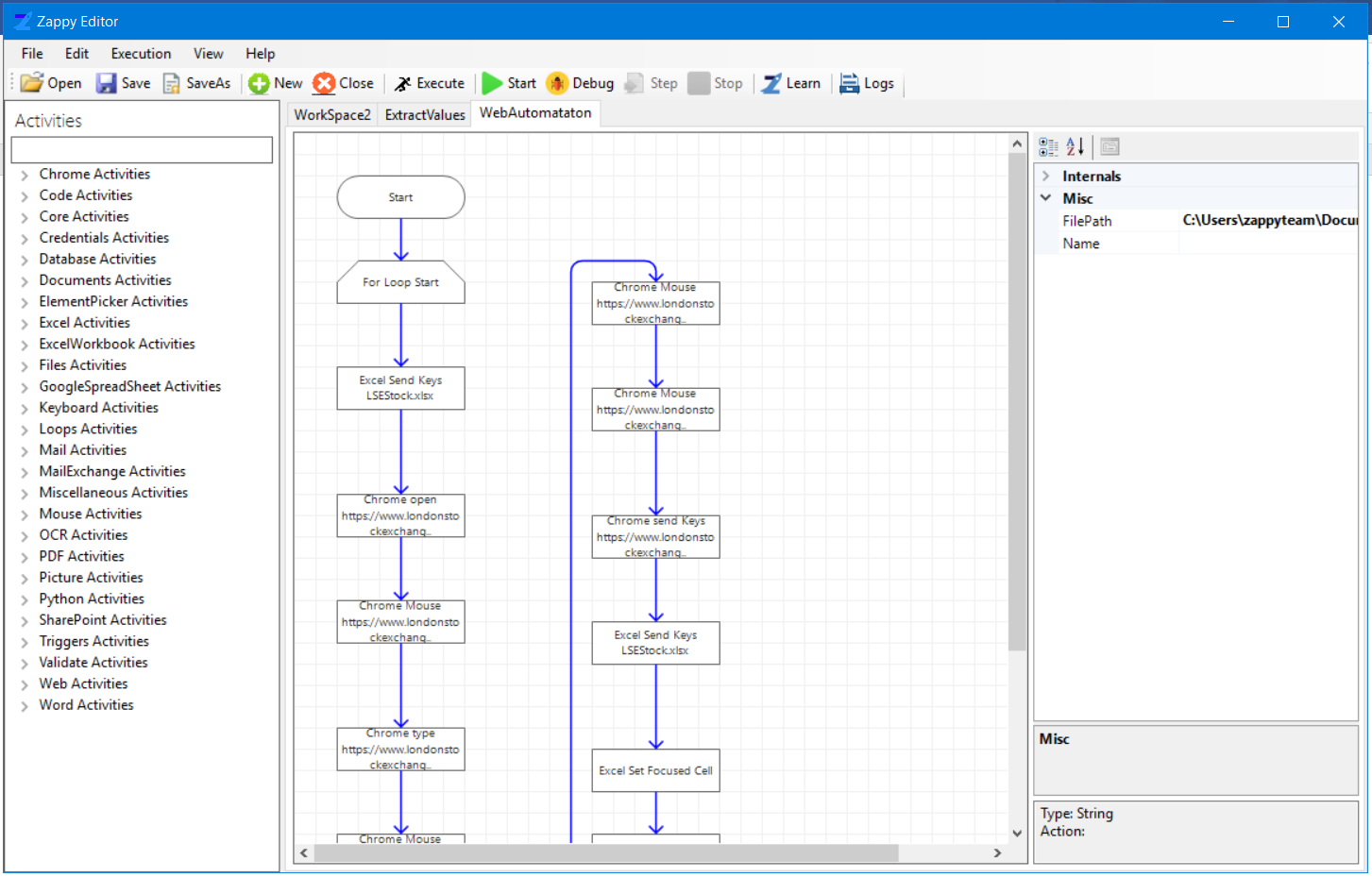Select the Chrome open activity node

pyautogui.click(x=400, y=515)
